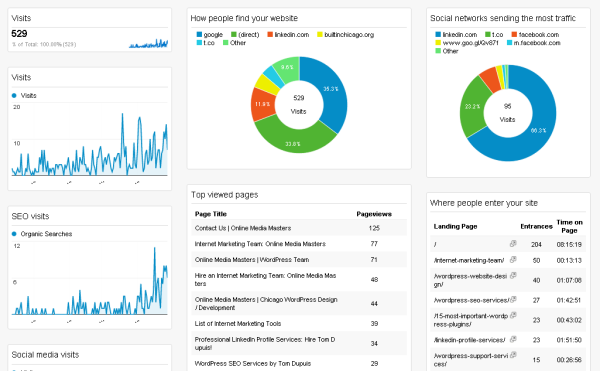The height and width of the screenshot is (371, 600).
Task: Select List of Internet Marketing Tools row
Action: (299, 323)
